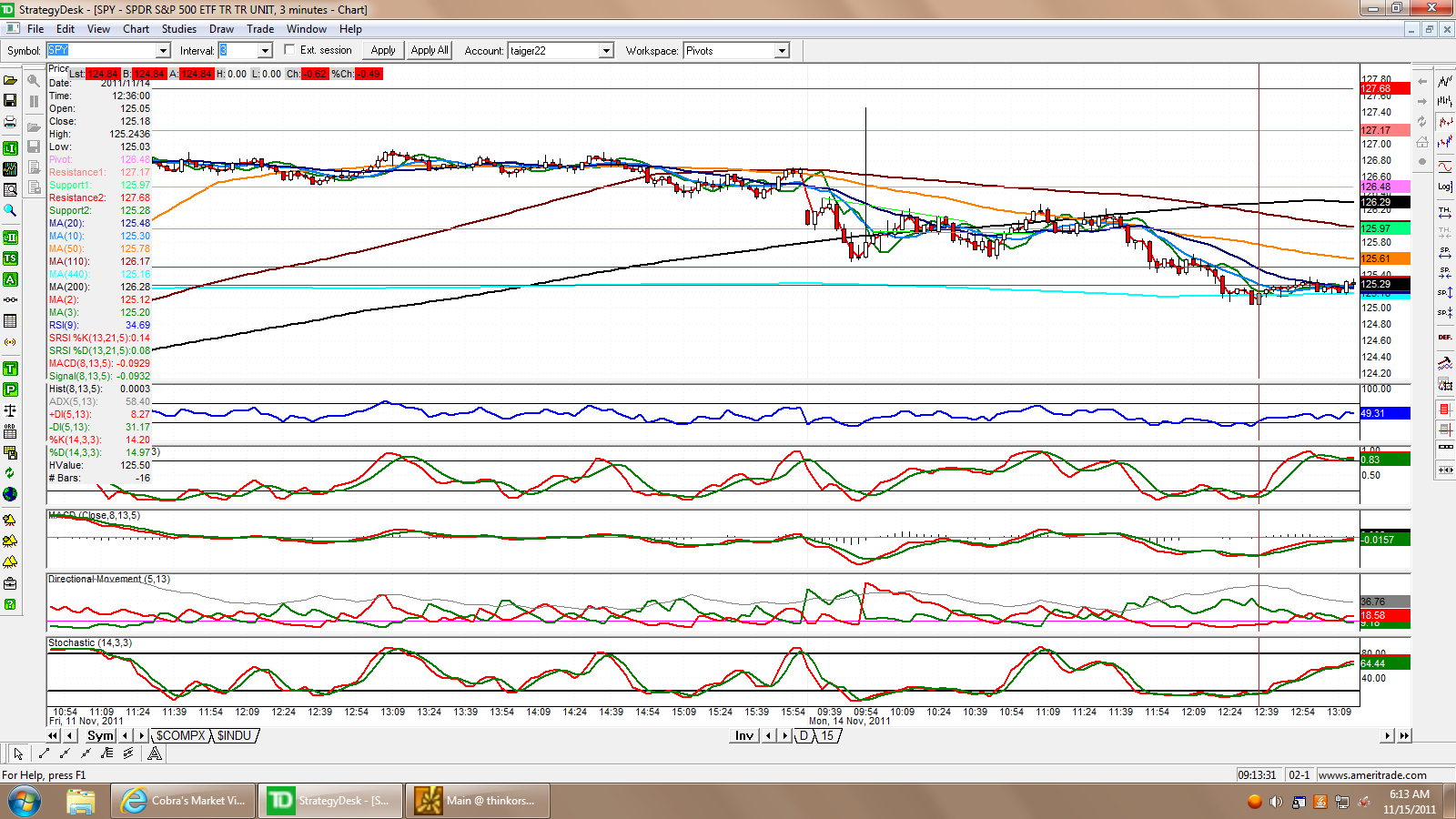Click the globe icon in left toolbar
This screenshot has width=1456, height=819.
coord(10,494)
